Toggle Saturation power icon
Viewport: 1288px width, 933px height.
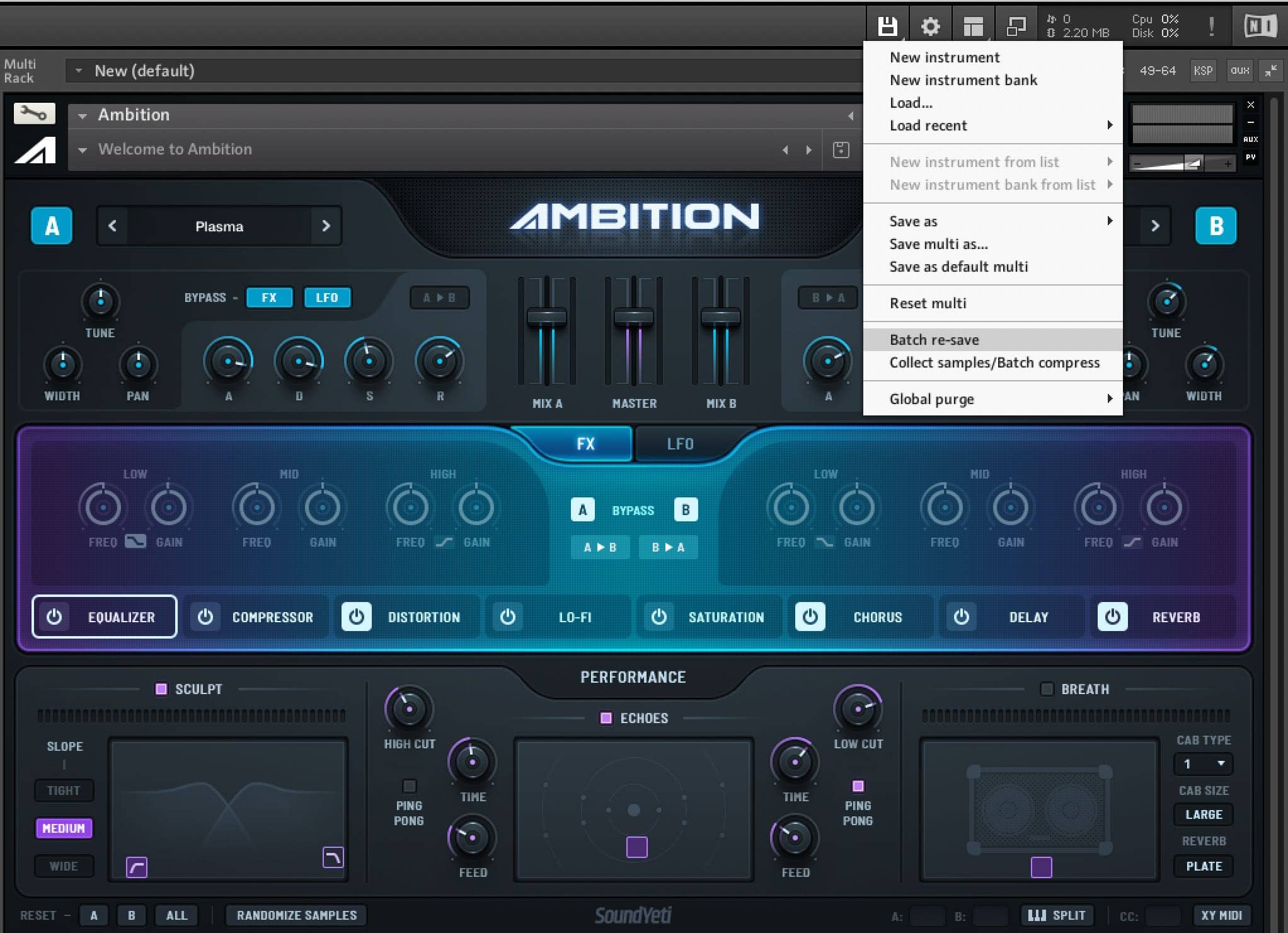(659, 617)
